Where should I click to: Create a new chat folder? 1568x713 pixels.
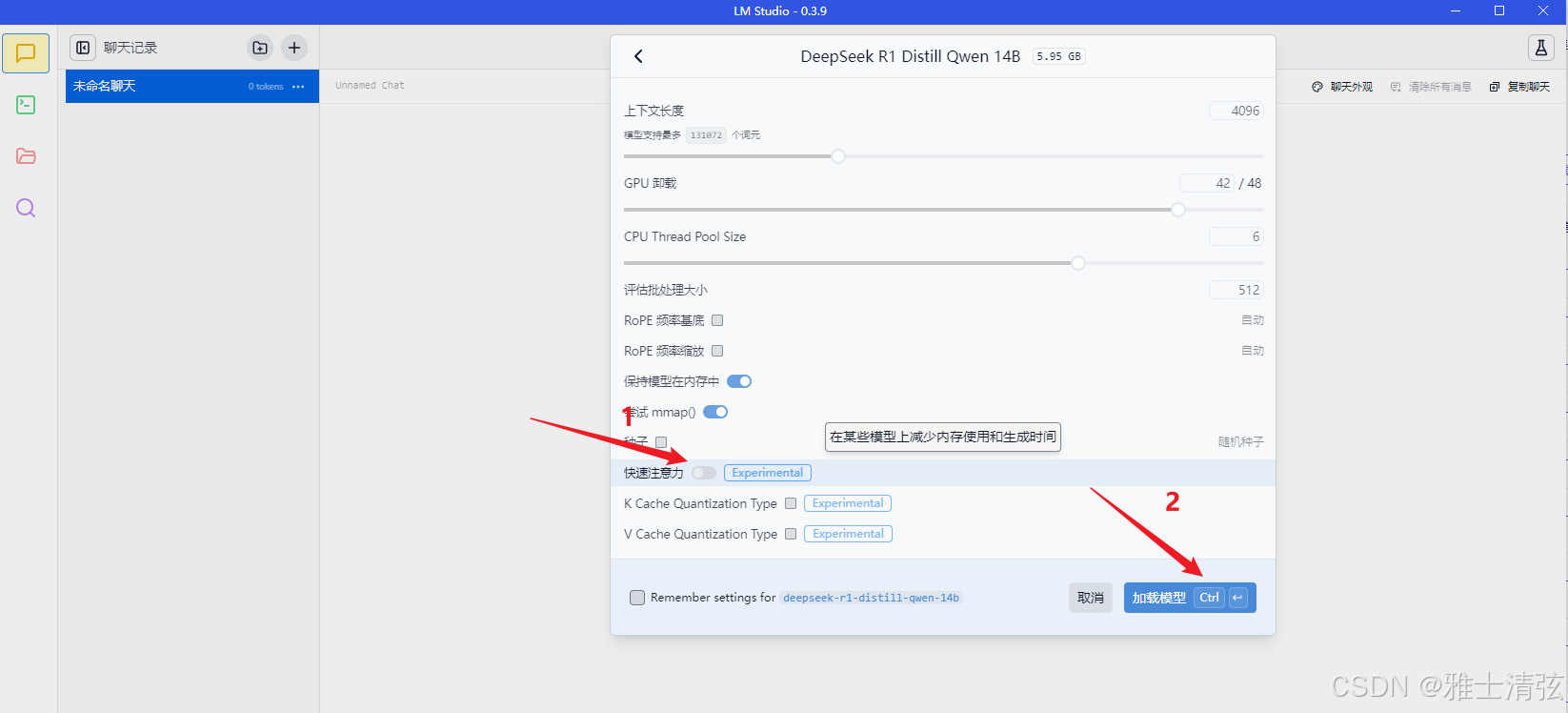260,48
